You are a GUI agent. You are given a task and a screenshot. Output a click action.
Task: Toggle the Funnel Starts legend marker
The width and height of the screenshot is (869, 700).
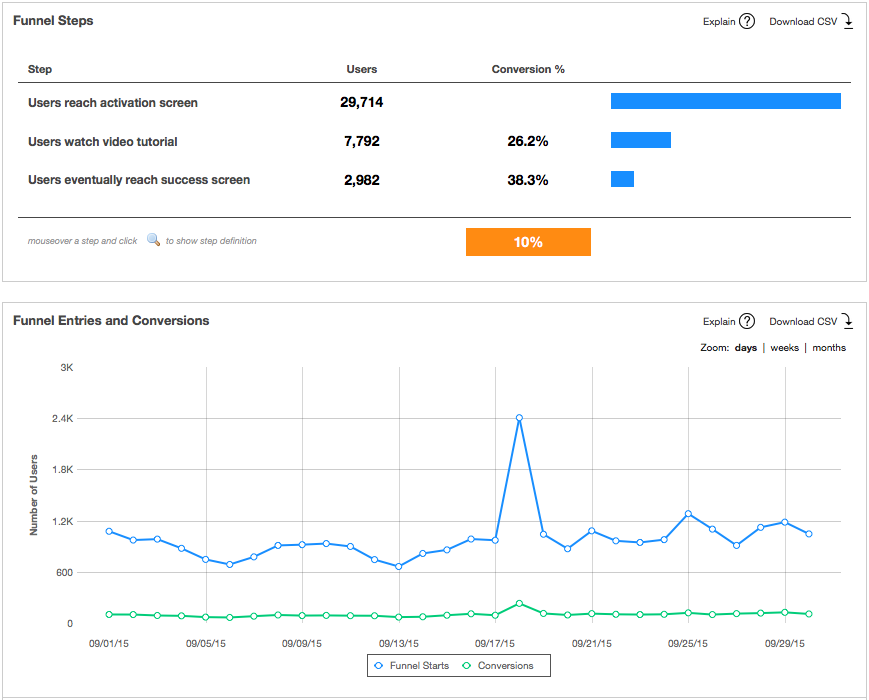click(x=377, y=665)
